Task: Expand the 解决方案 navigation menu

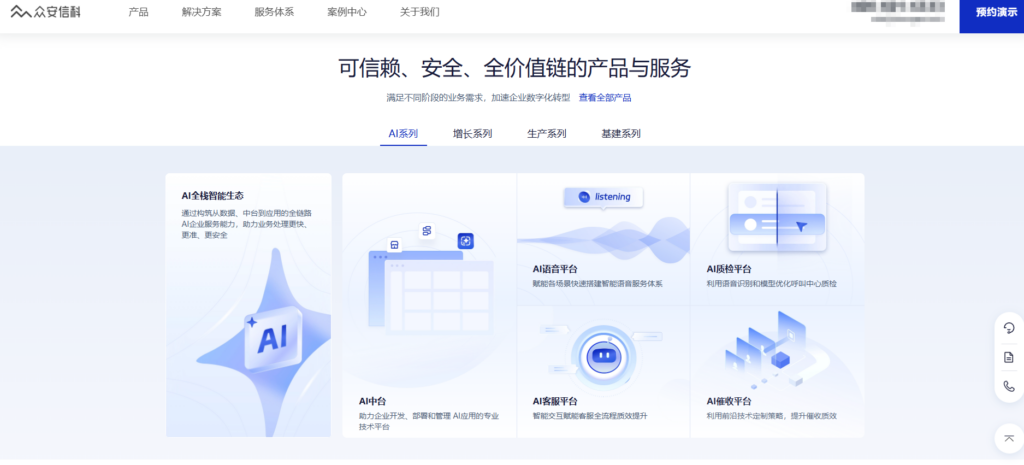Action: click(202, 13)
